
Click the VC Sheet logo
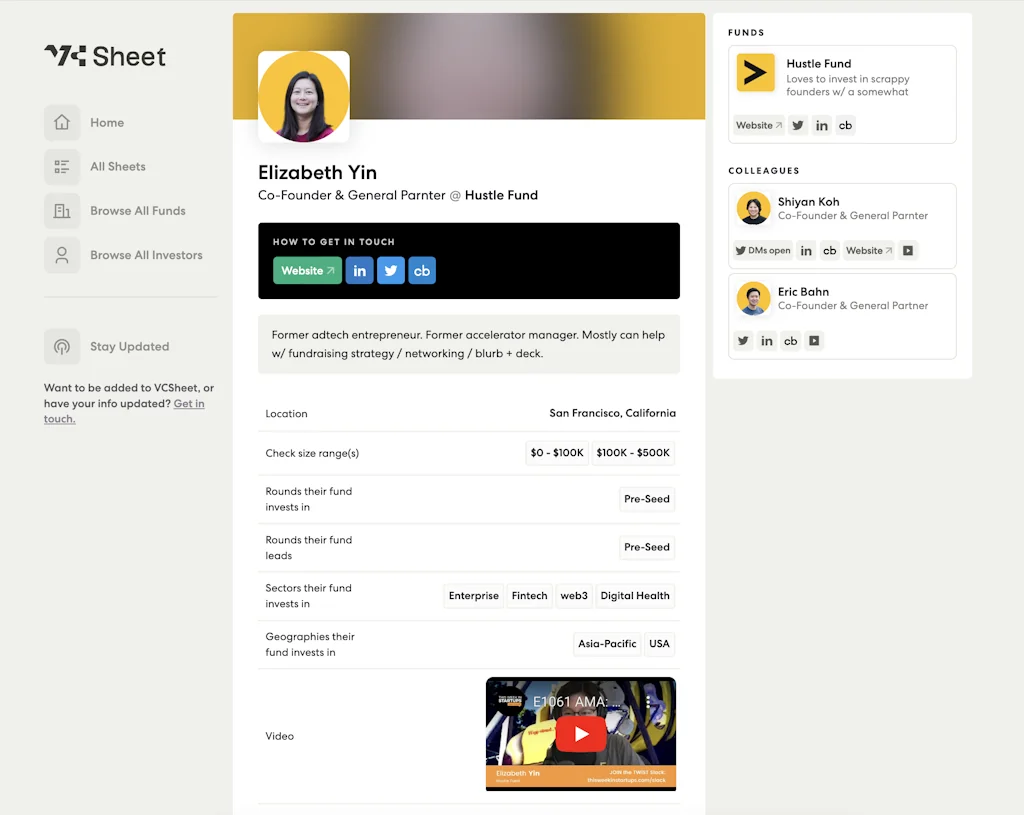click(x=104, y=57)
